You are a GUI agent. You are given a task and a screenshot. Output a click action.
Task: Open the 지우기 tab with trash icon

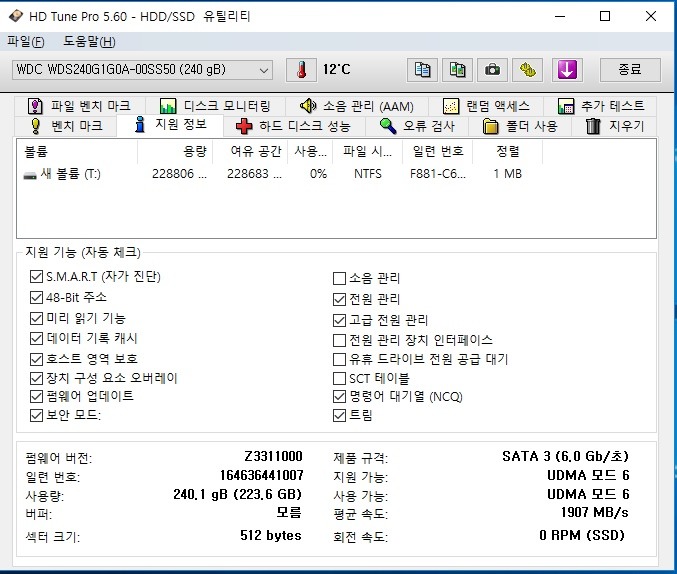615,126
